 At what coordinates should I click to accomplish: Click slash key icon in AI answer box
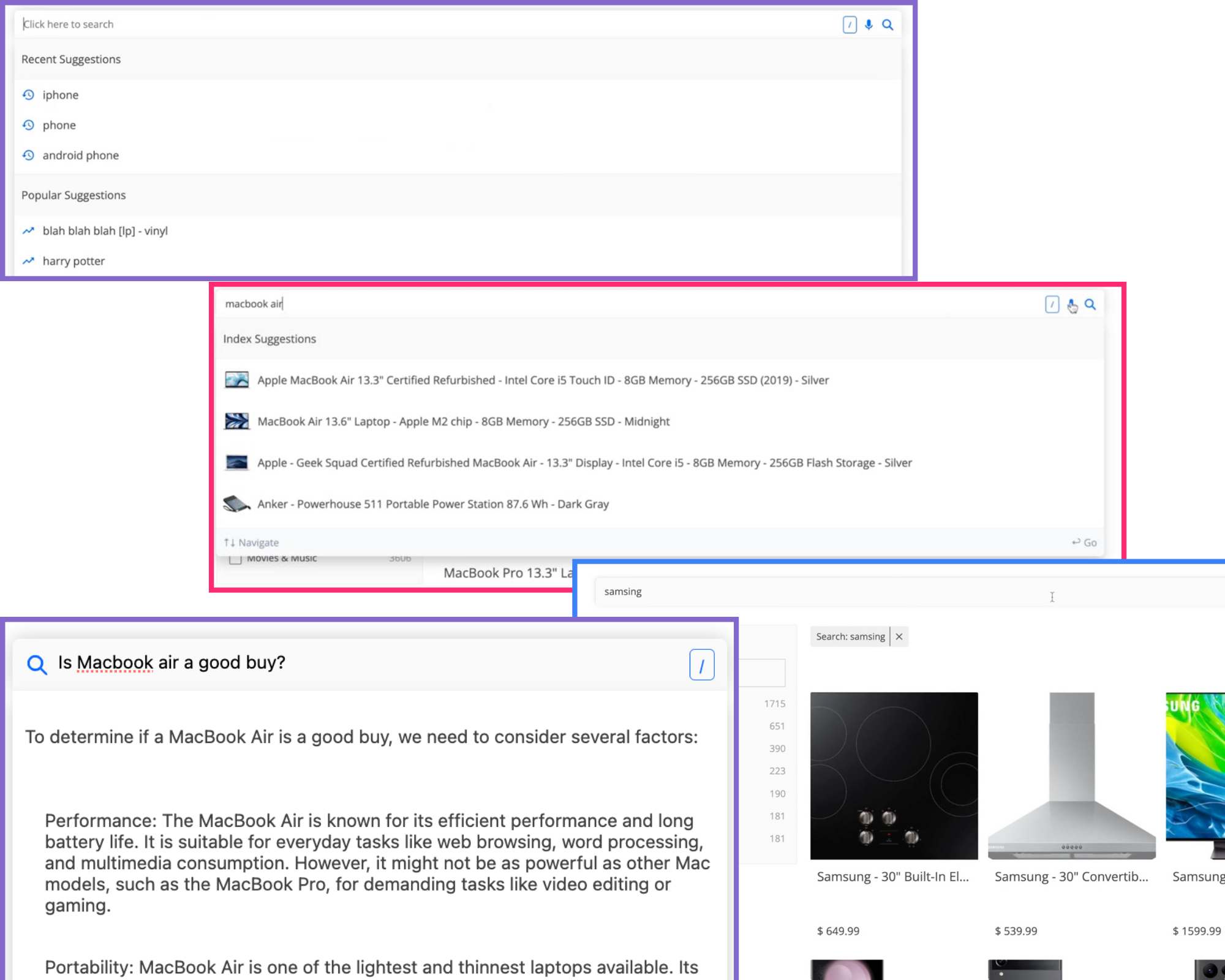point(701,665)
